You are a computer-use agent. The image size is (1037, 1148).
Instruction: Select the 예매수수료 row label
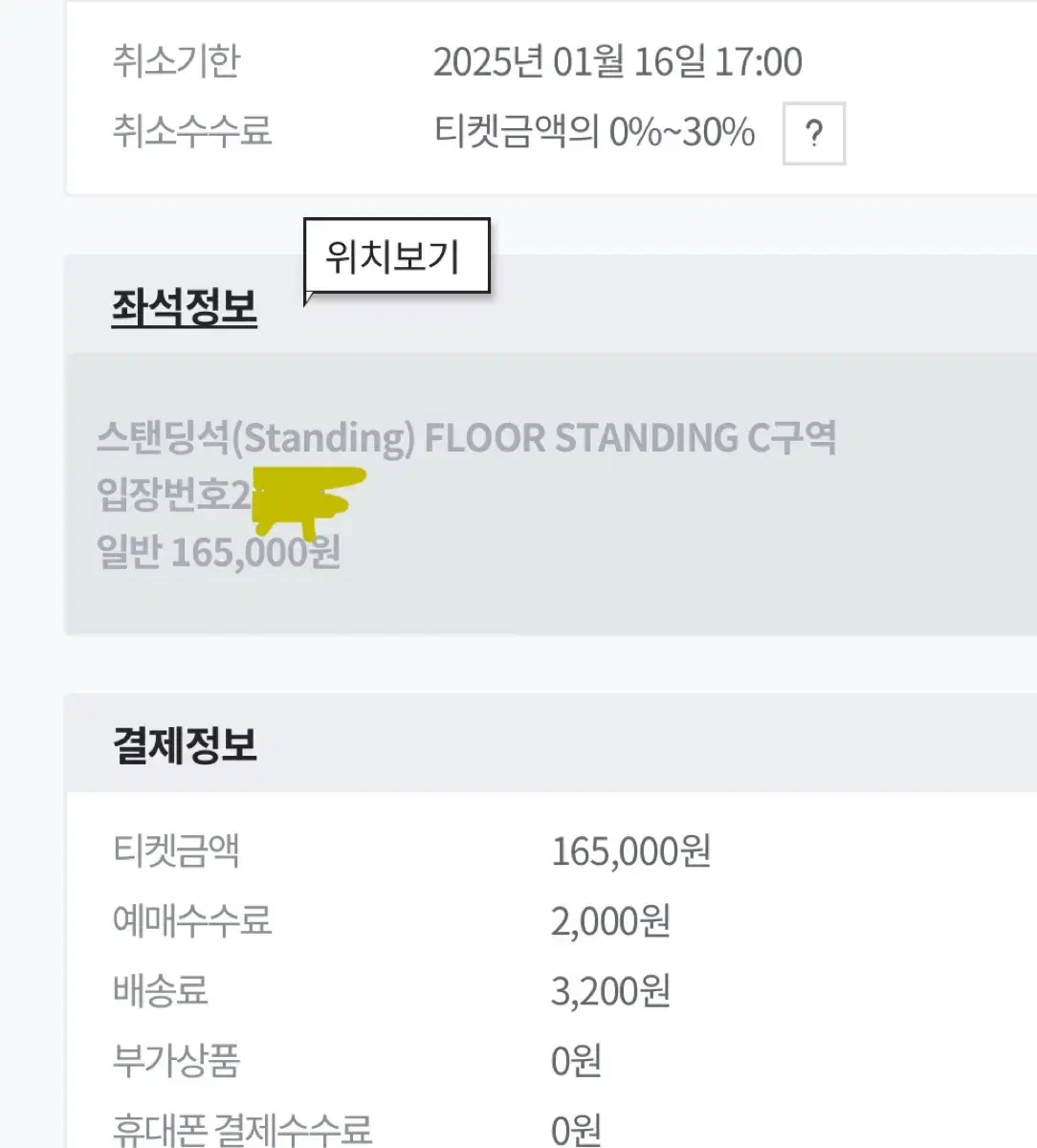pyautogui.click(x=192, y=920)
